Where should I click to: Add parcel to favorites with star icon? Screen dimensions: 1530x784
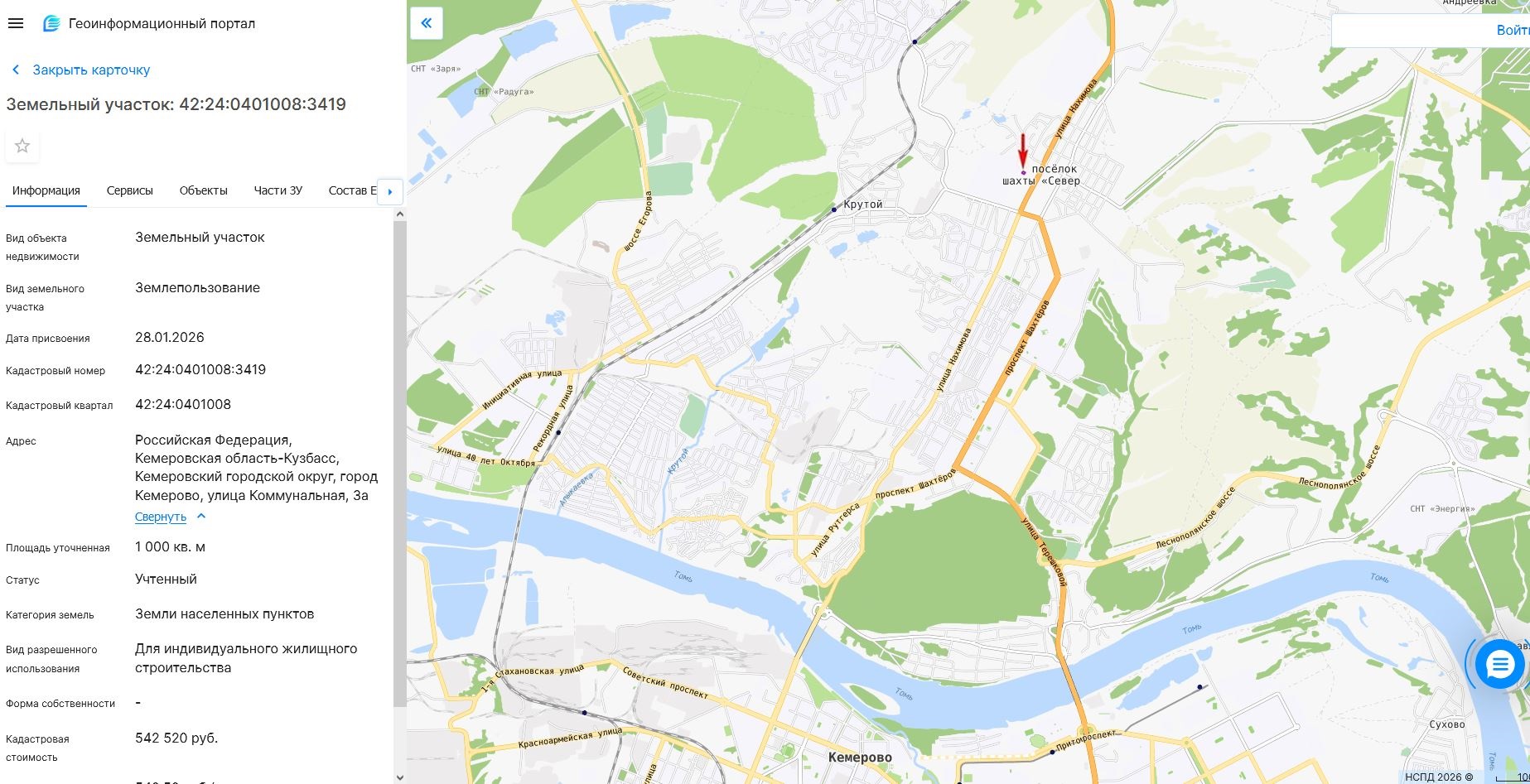(22, 147)
